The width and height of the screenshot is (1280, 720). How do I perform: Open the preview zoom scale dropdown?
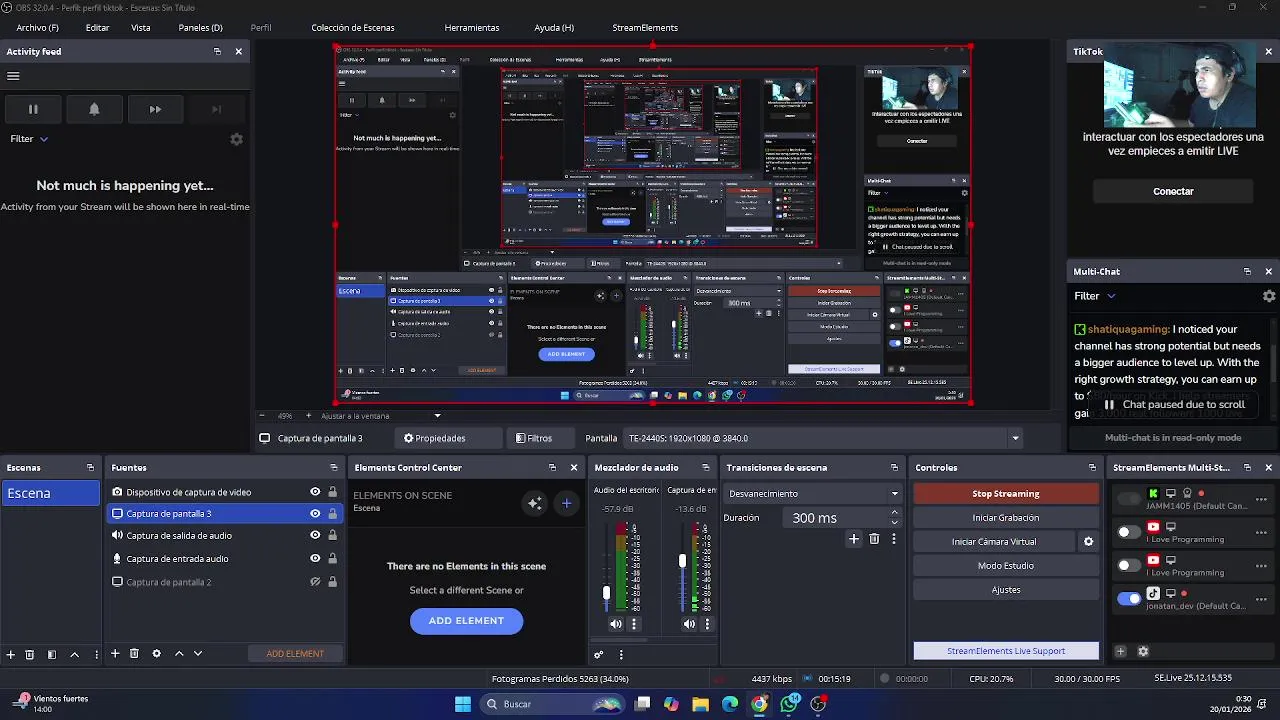(x=437, y=416)
